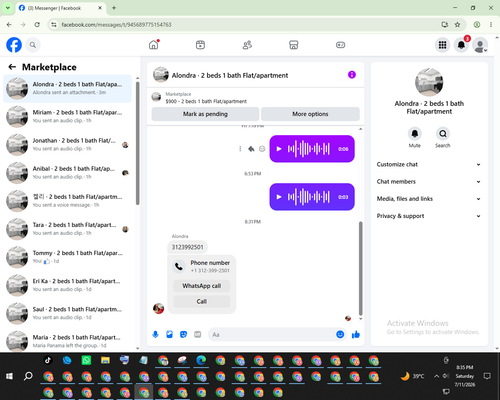Open the large apartment thumbnail in info panel
Image resolution: width=500 pixels, height=400 pixels.
point(429,82)
